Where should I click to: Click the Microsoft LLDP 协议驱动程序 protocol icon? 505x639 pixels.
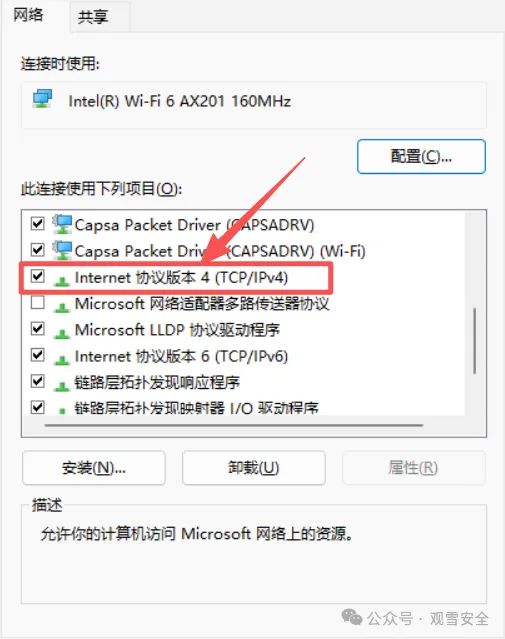pos(62,333)
